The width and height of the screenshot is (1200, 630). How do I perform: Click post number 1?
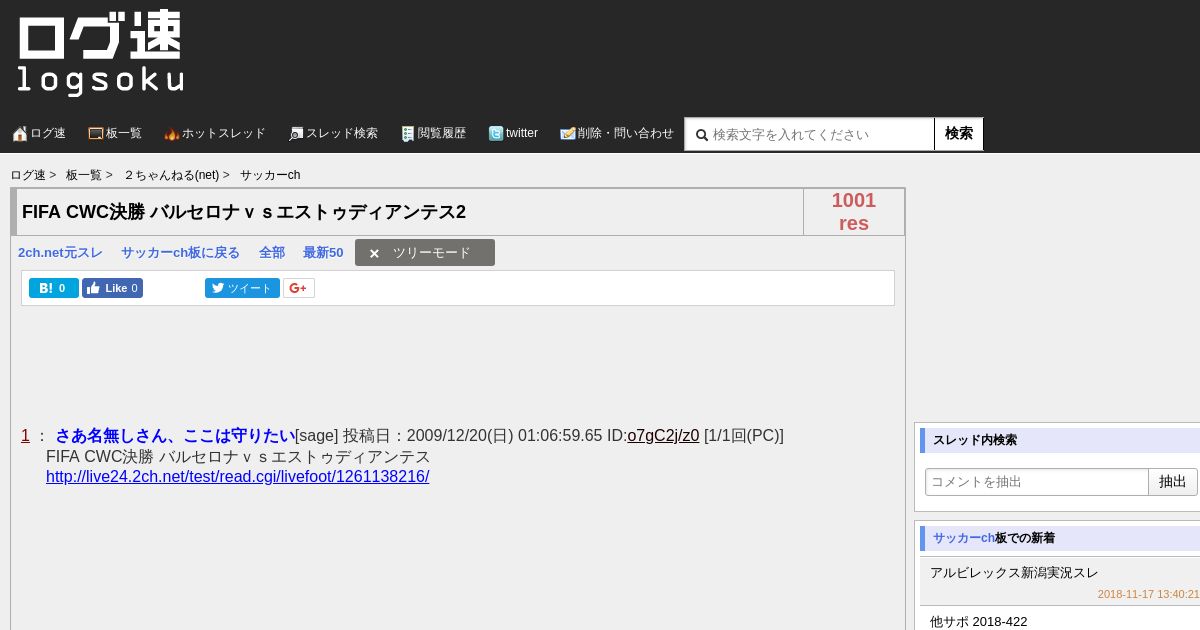click(26, 436)
